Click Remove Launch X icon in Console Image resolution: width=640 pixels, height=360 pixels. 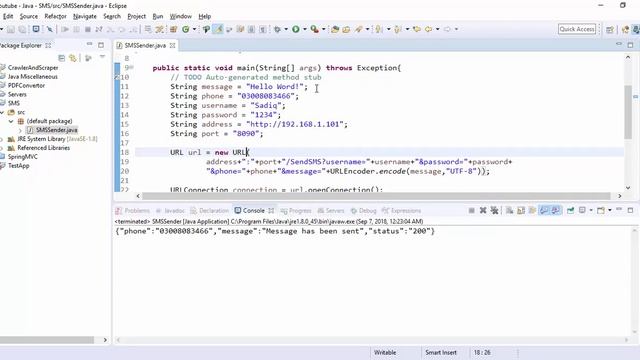tap(483, 210)
